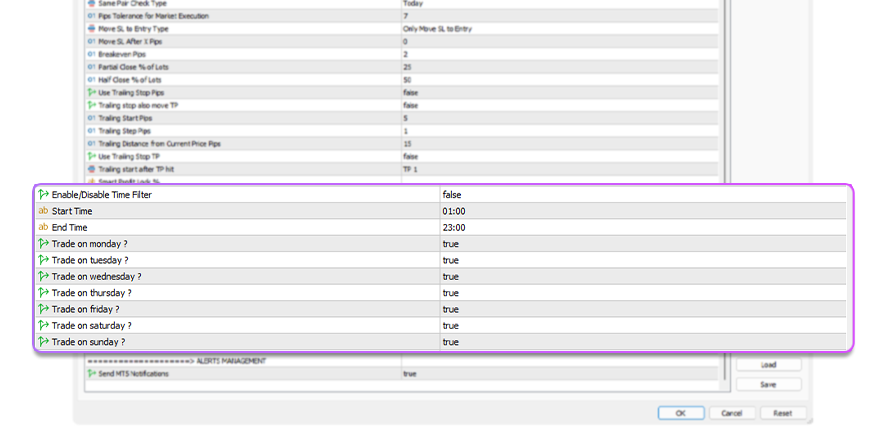
Task: Click the boolean icon beside Enable/Disable Time Filter
Action: 43,194
